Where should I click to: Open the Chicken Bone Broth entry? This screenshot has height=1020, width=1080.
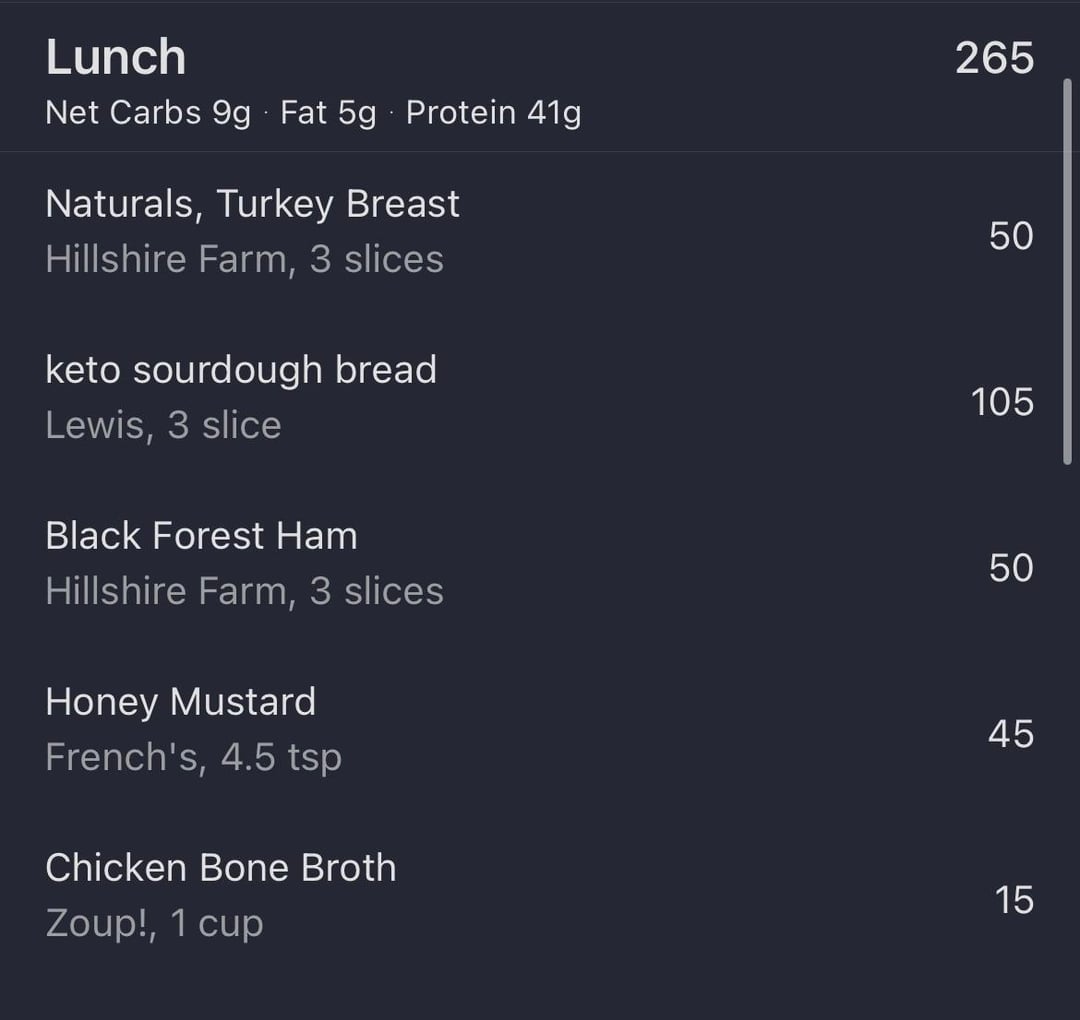click(x=220, y=868)
